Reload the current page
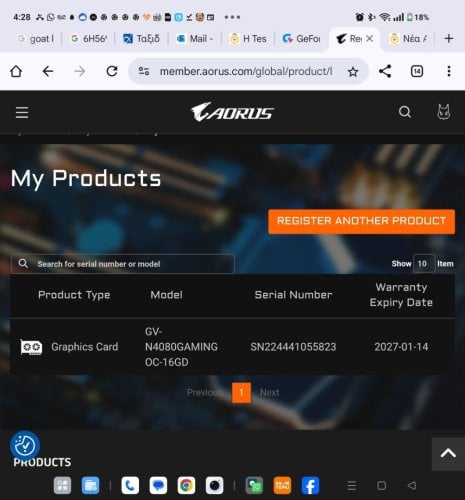 (112, 71)
